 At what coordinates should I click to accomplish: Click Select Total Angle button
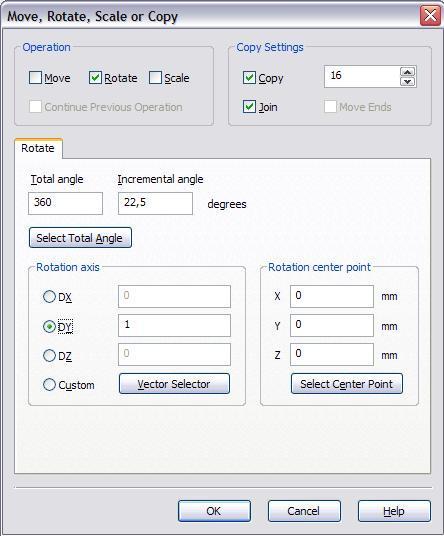point(80,238)
